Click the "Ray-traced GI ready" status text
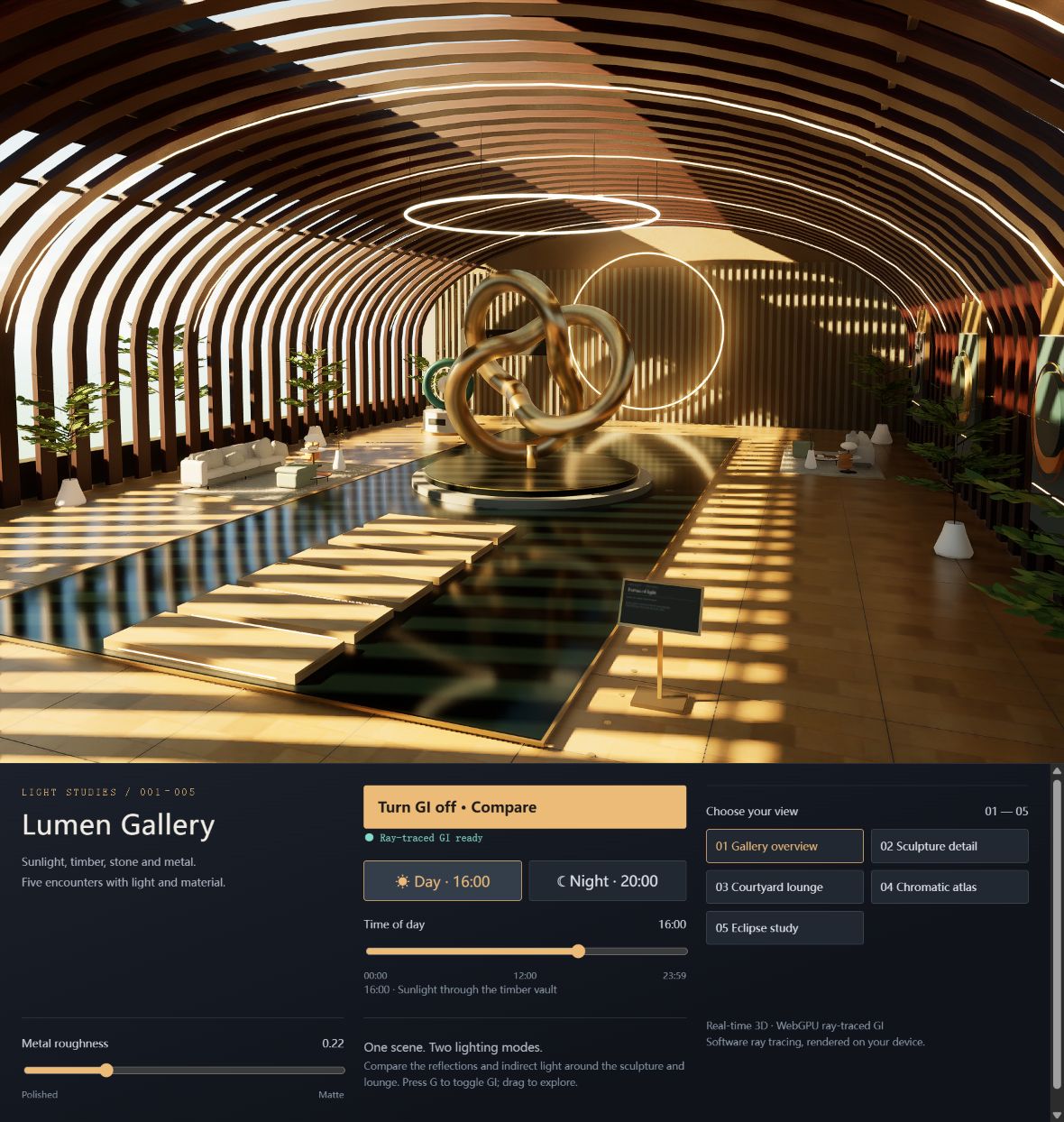Viewport: 1064px width, 1122px height. click(x=431, y=838)
